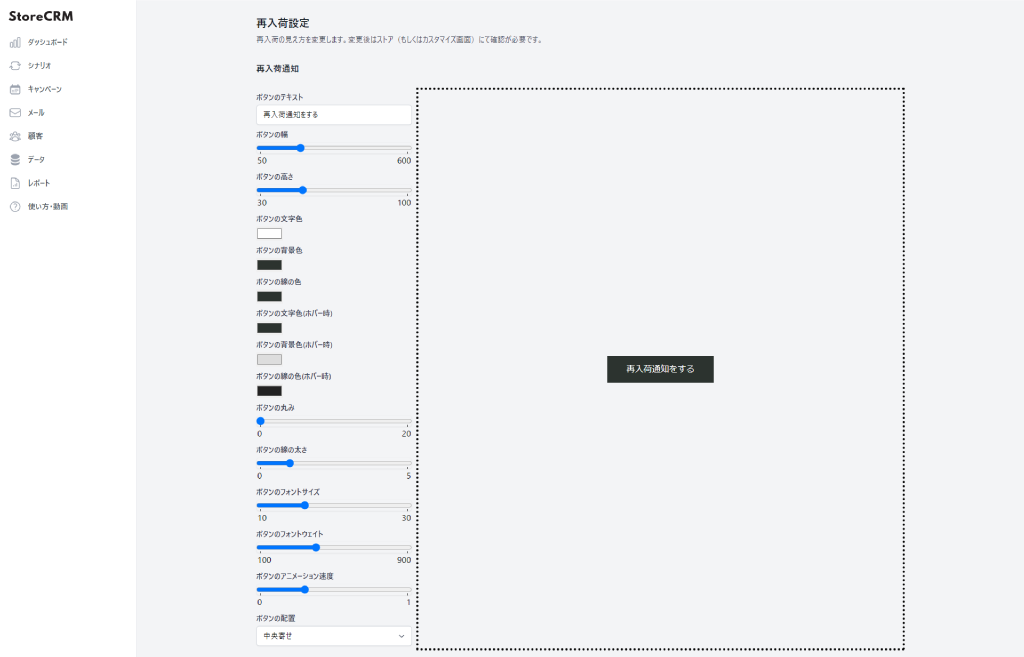Click the 600 maximum label under ボタンの幅

[x=404, y=161]
